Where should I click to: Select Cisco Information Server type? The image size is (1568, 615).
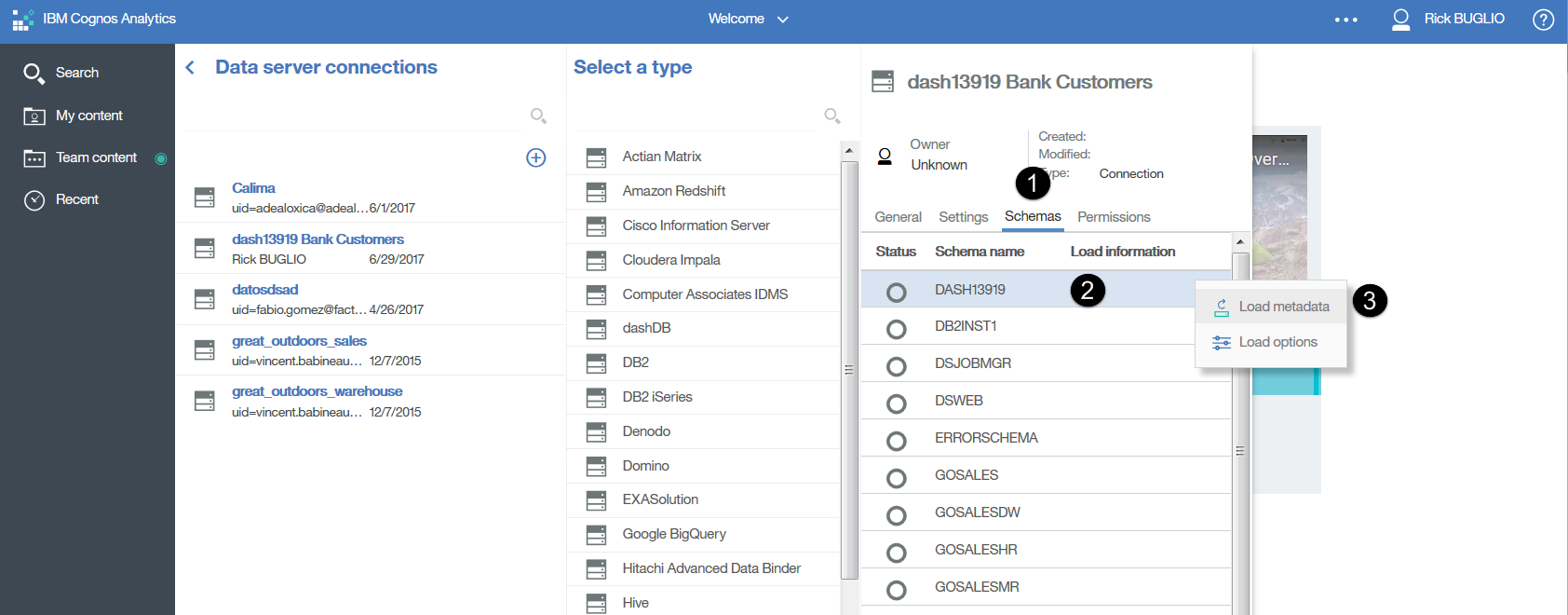(704, 225)
